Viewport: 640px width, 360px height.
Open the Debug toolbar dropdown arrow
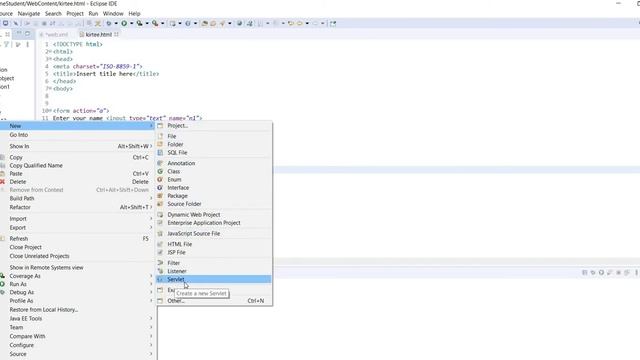tap(116, 23)
